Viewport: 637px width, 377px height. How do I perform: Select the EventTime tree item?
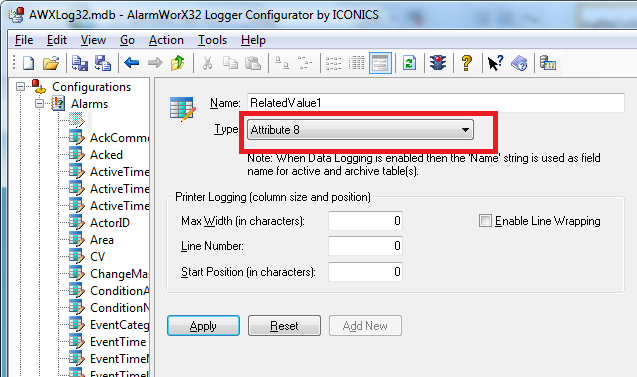coord(118,342)
